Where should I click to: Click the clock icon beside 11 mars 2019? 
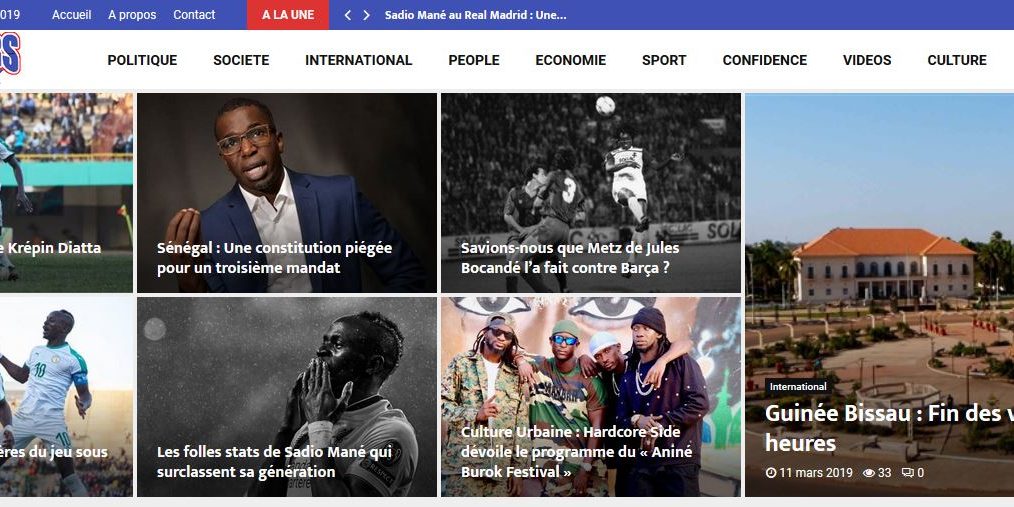tap(770, 473)
